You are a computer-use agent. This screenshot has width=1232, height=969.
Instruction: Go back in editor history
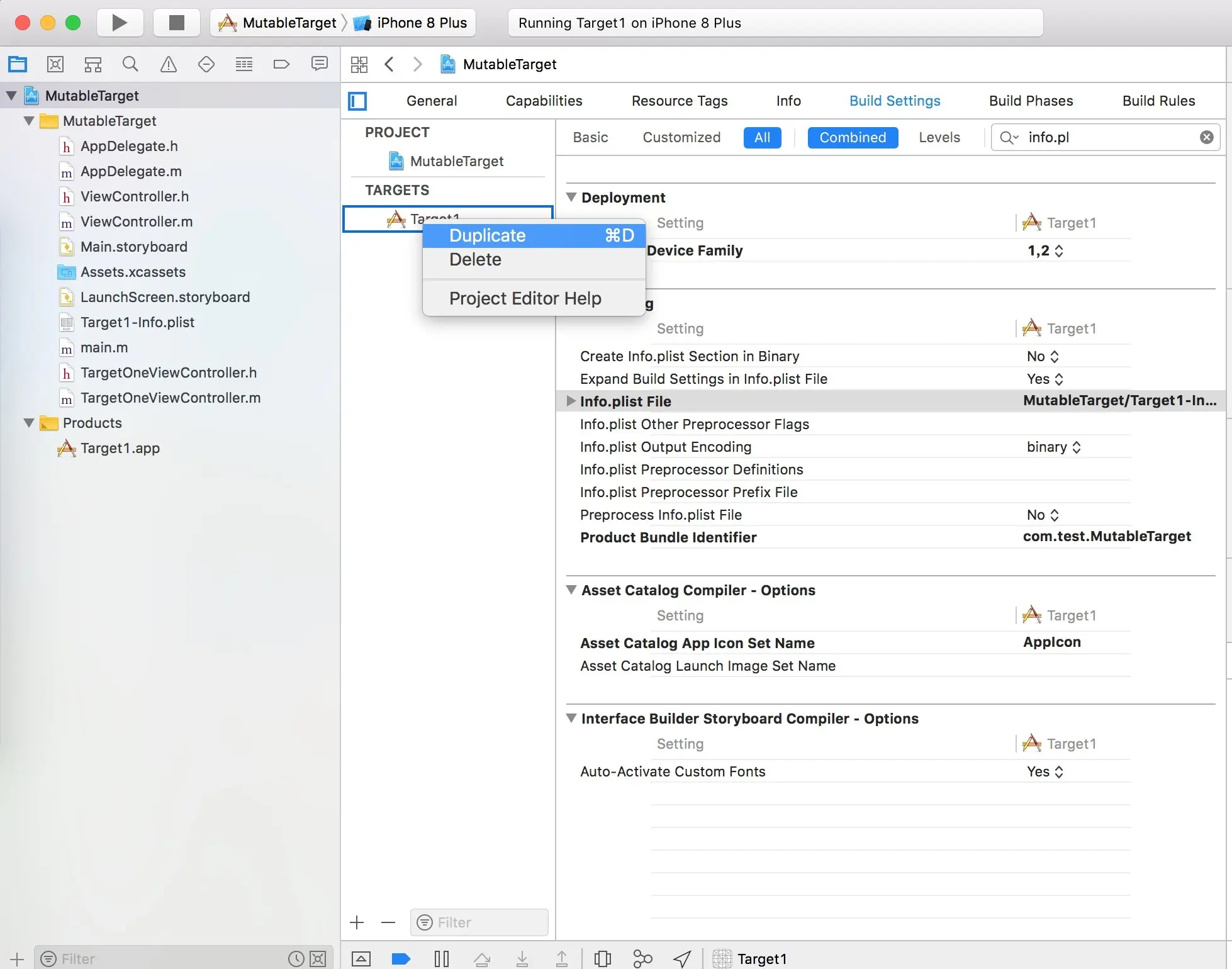(x=389, y=64)
